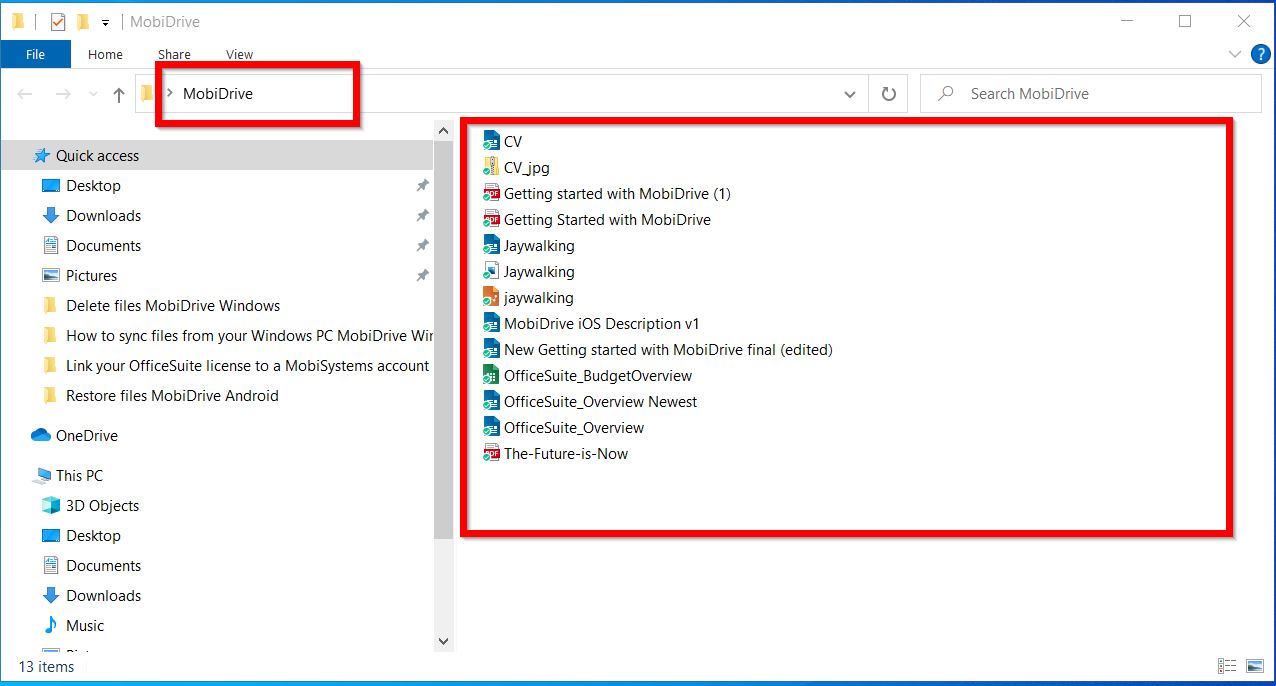Open the Help question mark icon

pyautogui.click(x=1260, y=54)
